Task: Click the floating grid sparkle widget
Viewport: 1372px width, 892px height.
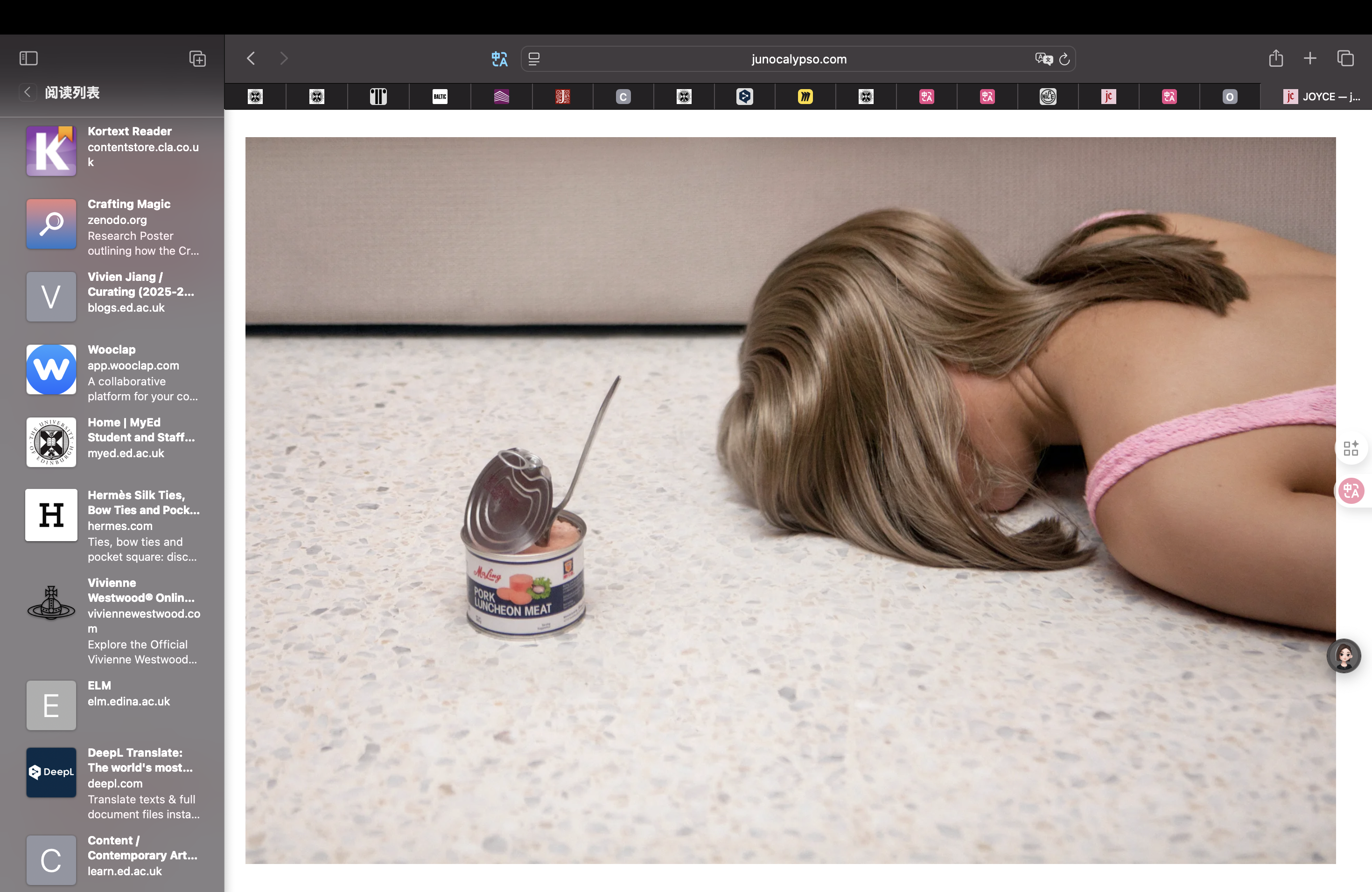Action: 1351,448
